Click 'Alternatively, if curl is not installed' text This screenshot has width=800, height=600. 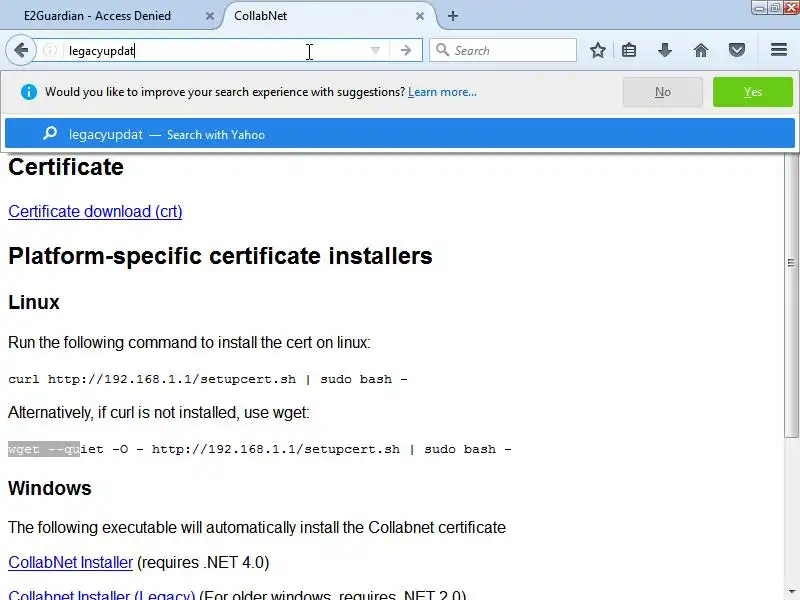coord(159,412)
